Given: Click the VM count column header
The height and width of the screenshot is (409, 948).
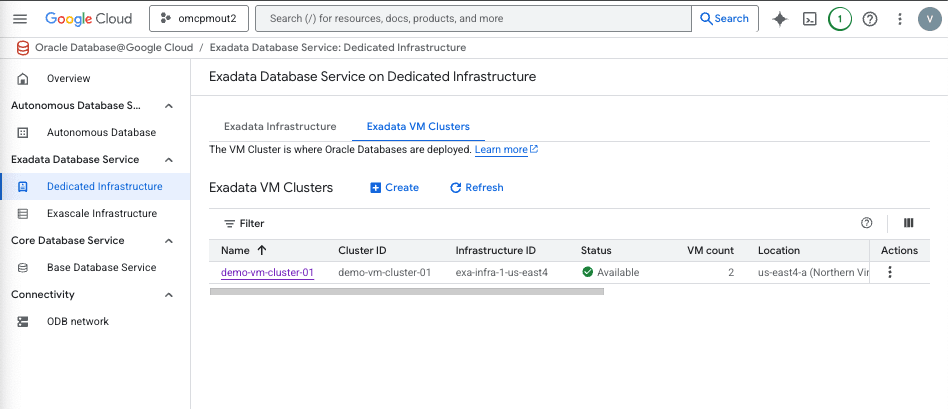Looking at the screenshot, I should 710,250.
